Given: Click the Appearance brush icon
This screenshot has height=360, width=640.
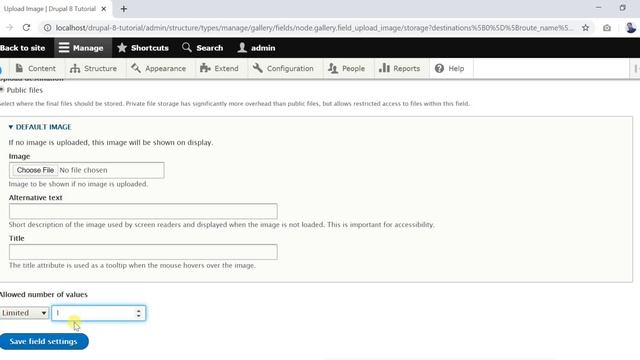Looking at the screenshot, I should point(136,68).
